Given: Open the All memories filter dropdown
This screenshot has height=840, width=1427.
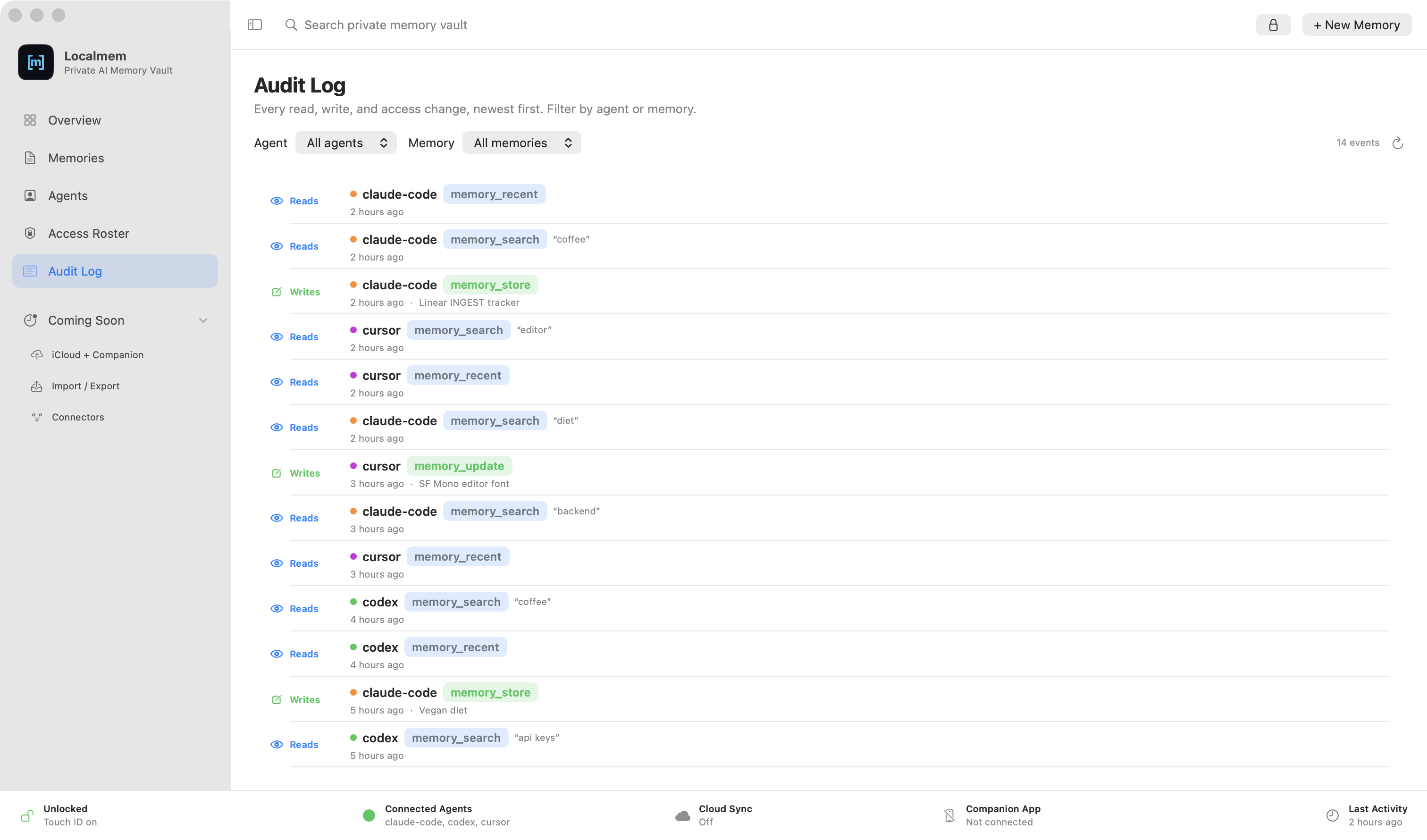Looking at the screenshot, I should pyautogui.click(x=521, y=143).
